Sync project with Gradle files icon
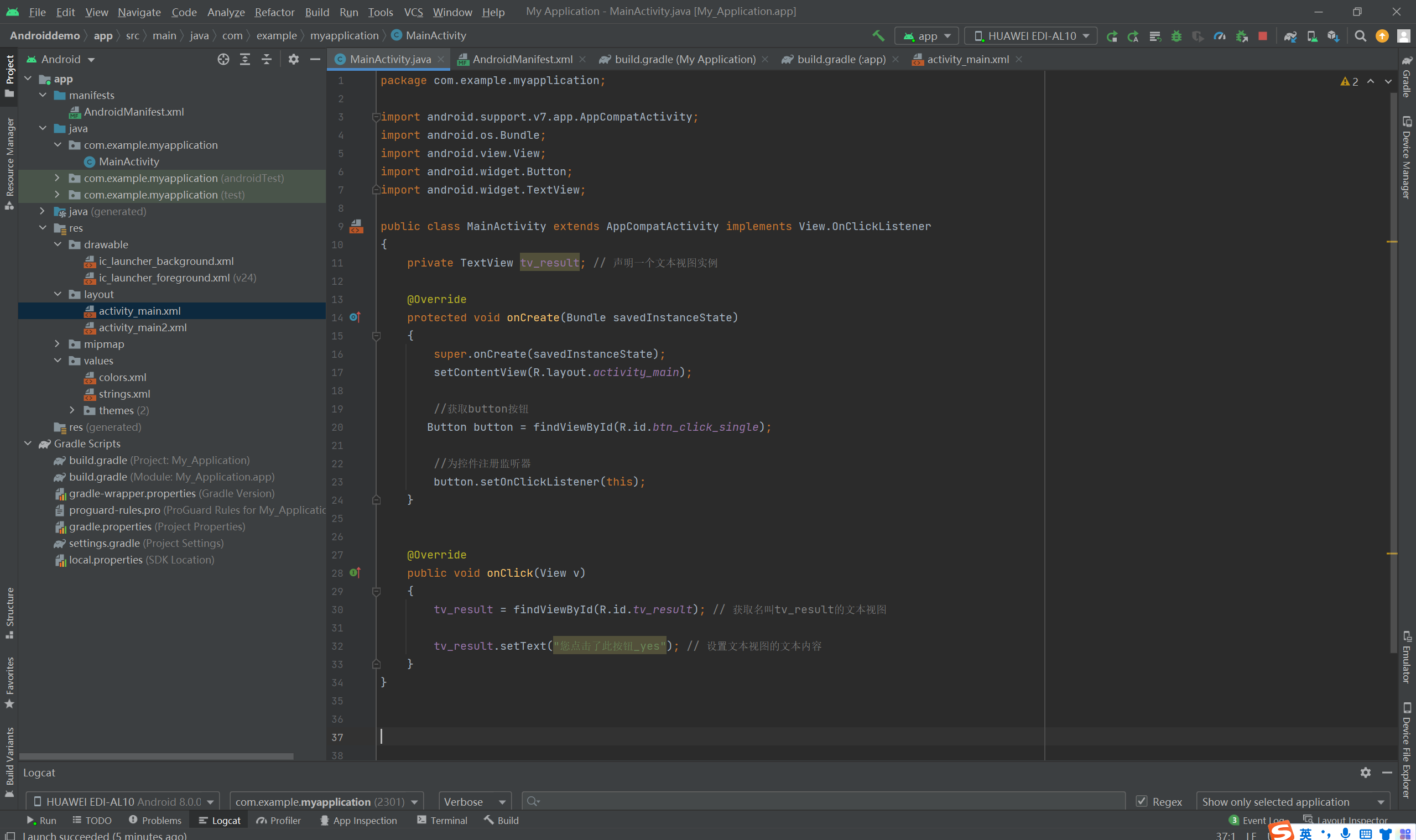 [x=1290, y=35]
